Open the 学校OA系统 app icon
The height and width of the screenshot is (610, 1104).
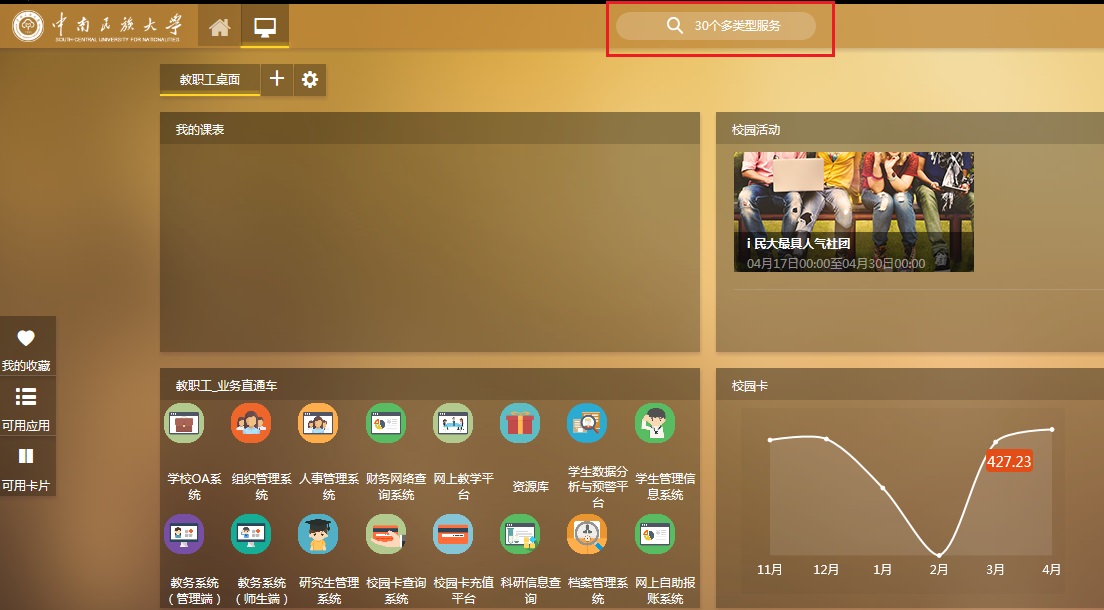184,424
